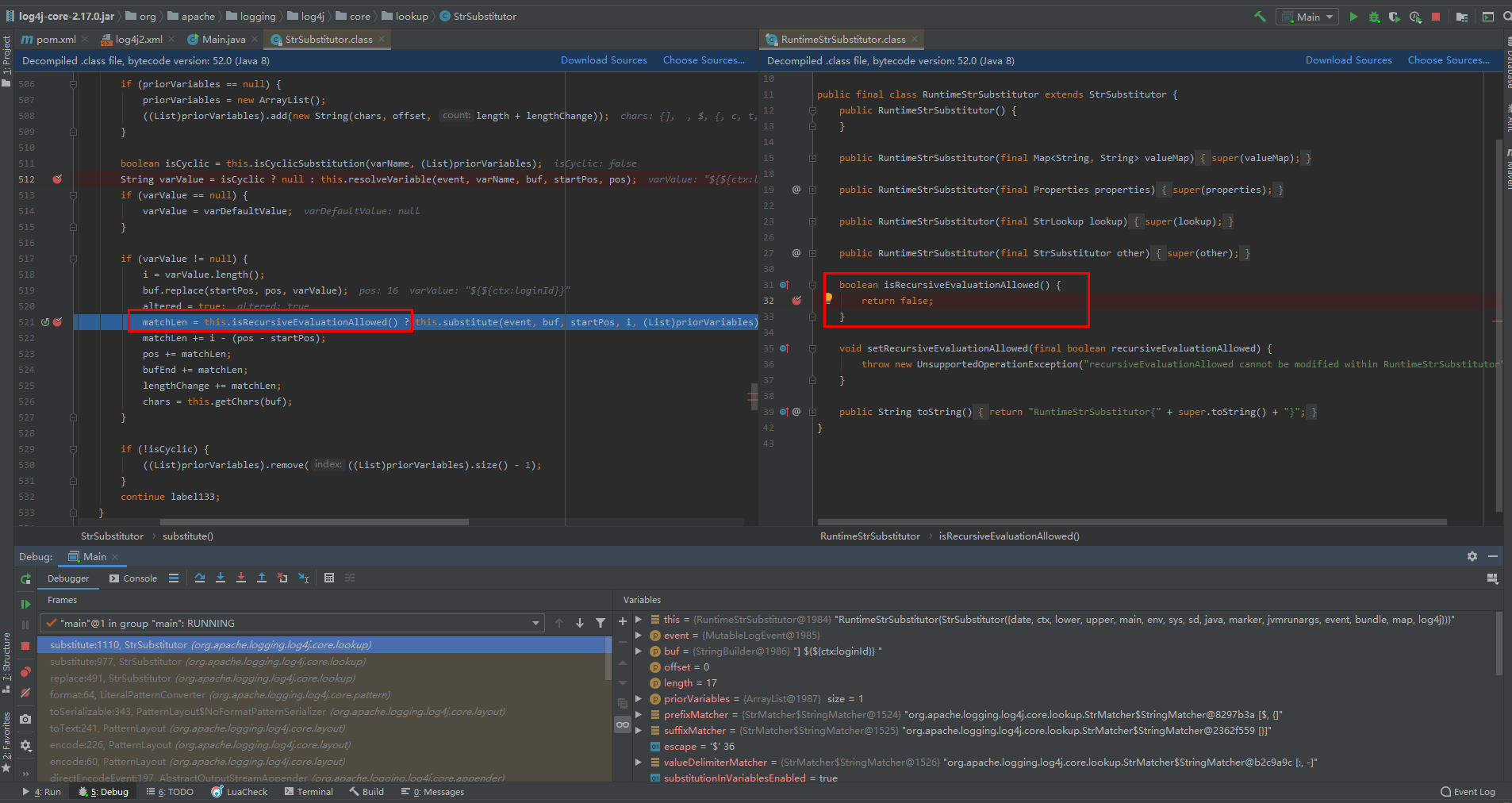The image size is (1512, 803).
Task: Pause program in the debug sidebar
Action: point(25,624)
